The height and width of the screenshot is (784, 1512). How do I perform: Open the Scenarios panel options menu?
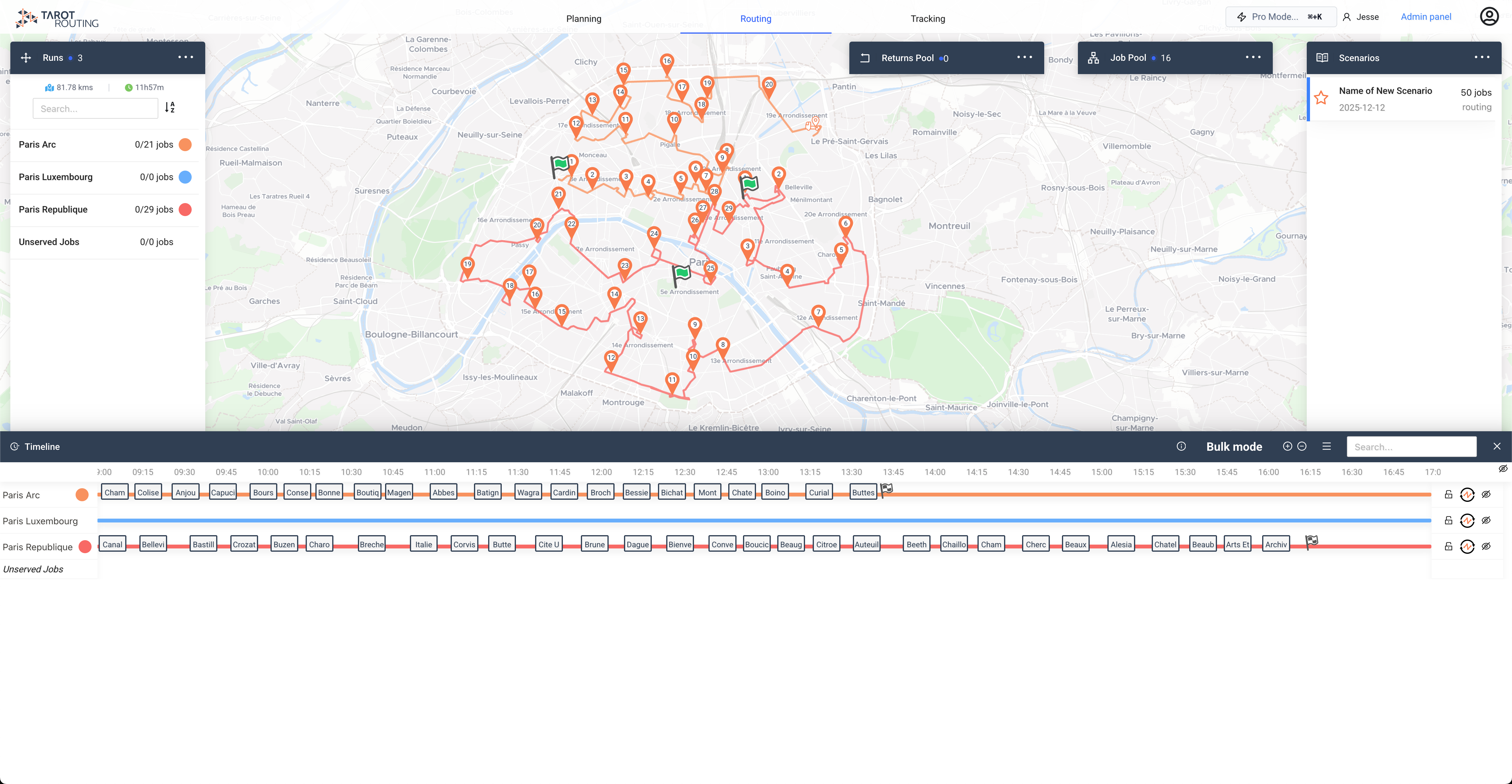(1482, 58)
